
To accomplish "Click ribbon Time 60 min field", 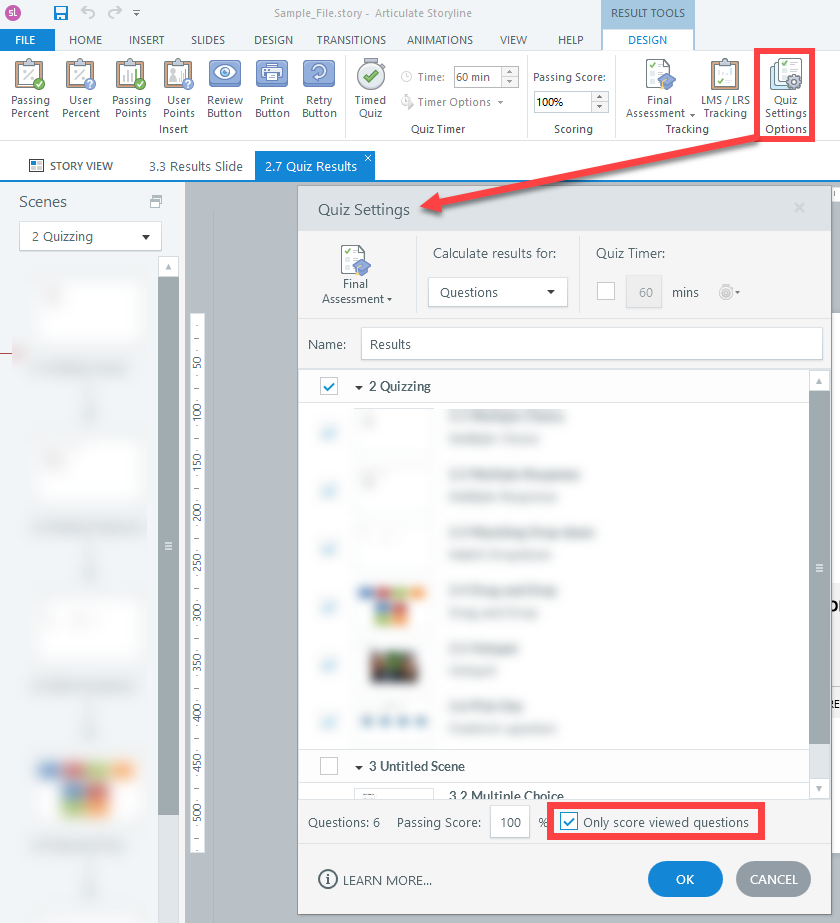I will (477, 77).
